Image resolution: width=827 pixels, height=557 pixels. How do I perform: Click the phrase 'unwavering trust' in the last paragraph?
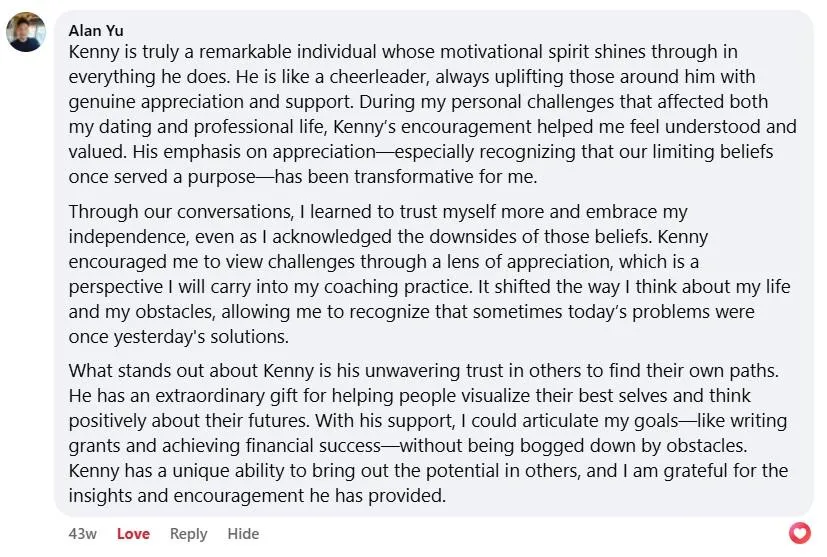[x=434, y=371]
